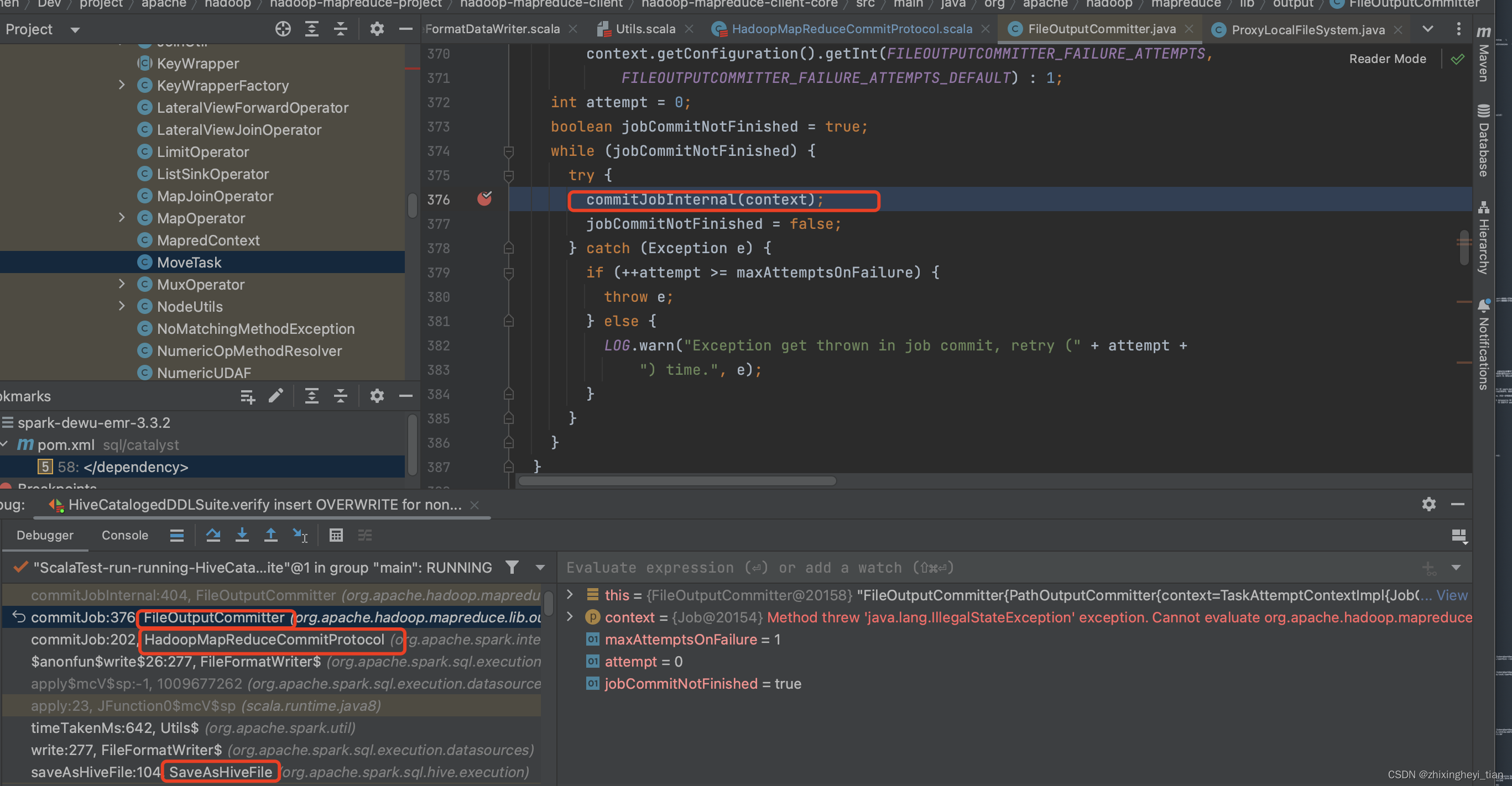Open the Project view dropdown
Image resolution: width=1512 pixels, height=786 pixels.
pos(75,29)
